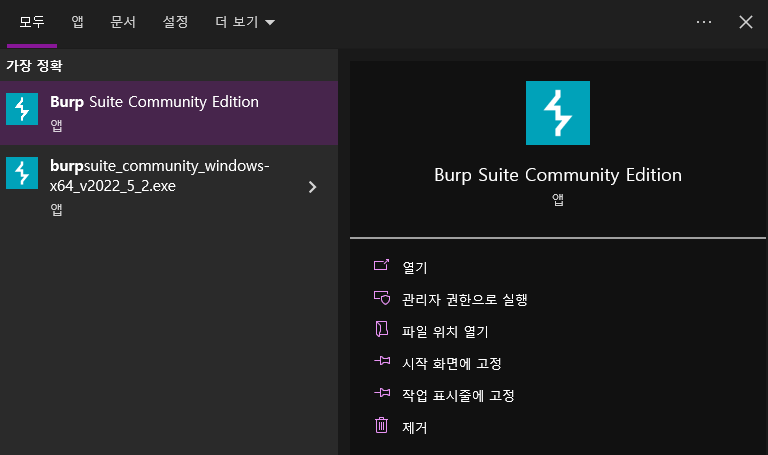The width and height of the screenshot is (768, 455).
Task: Choose 관리자 권한으로 실행
Action: tap(464, 299)
